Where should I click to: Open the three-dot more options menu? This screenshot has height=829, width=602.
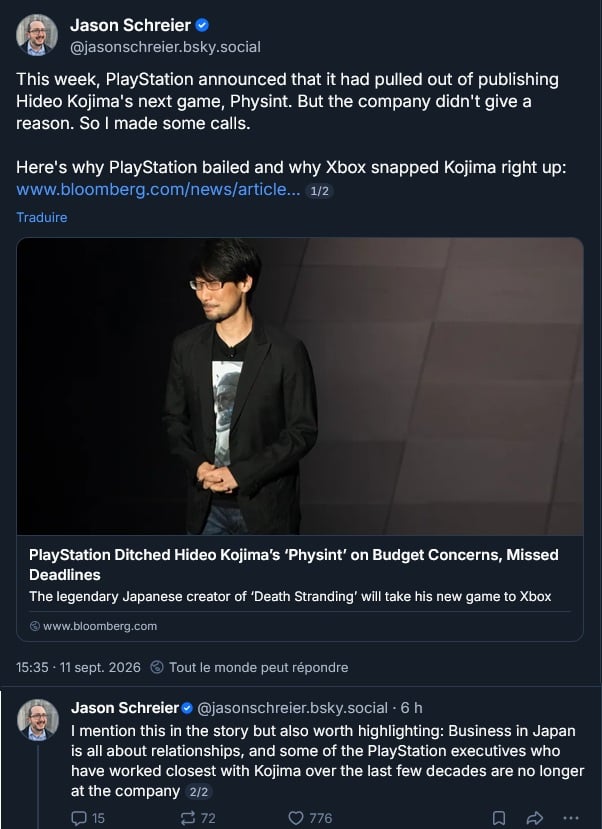click(x=571, y=818)
